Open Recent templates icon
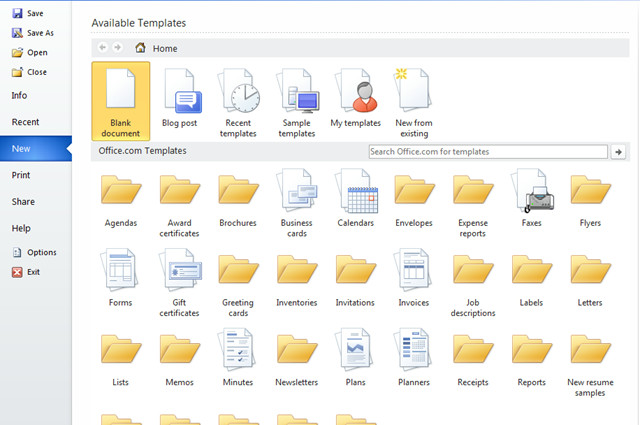 pyautogui.click(x=238, y=100)
